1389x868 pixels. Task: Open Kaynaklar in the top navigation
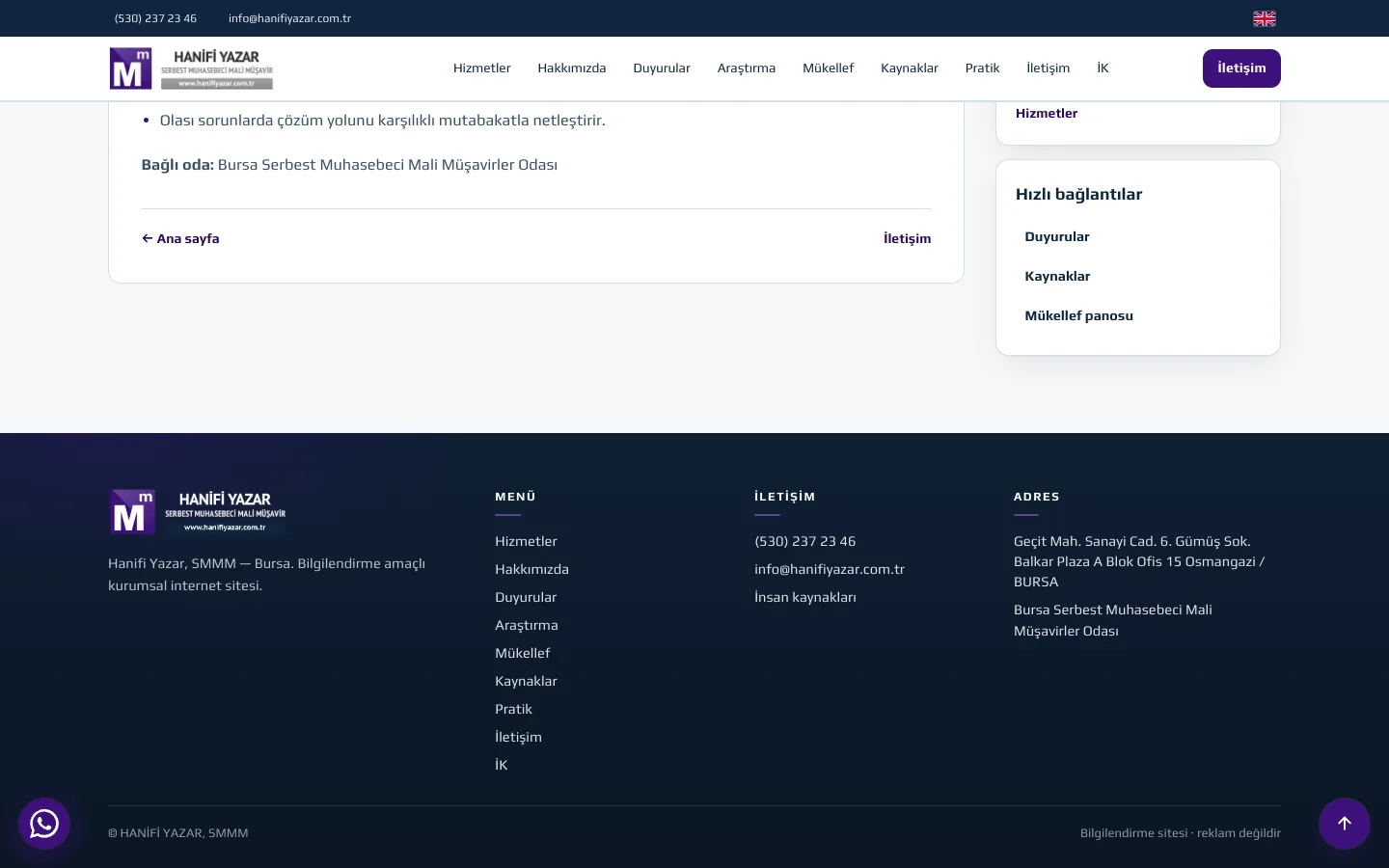[x=910, y=68]
